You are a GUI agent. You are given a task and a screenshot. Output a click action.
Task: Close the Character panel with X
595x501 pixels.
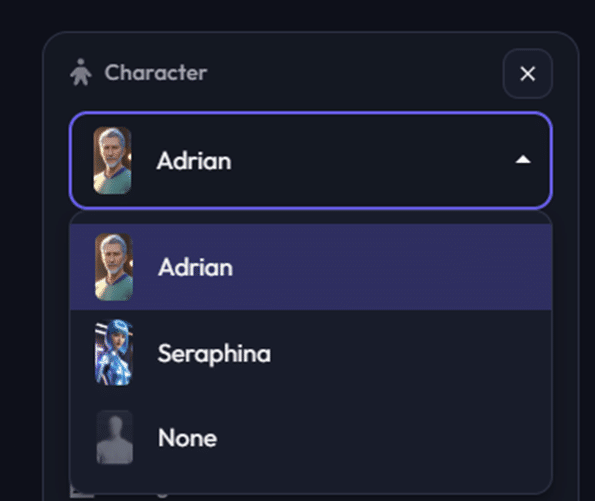[x=527, y=74]
